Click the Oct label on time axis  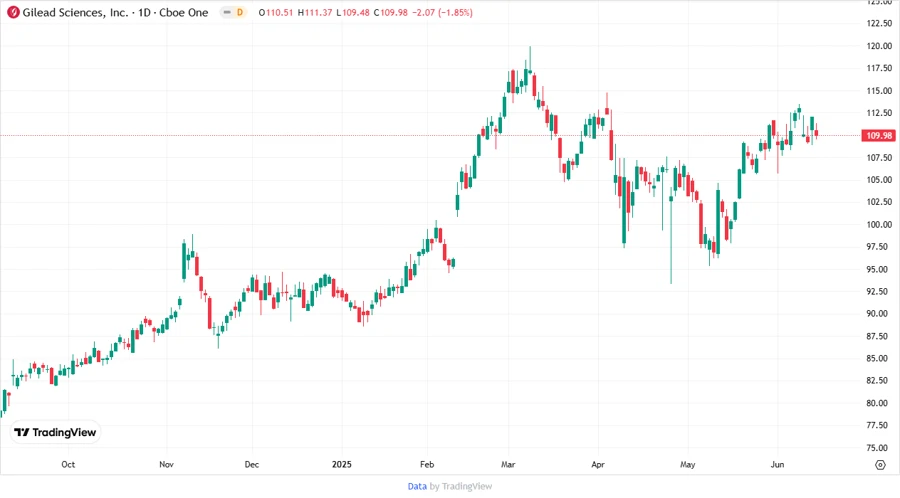pyautogui.click(x=68, y=465)
